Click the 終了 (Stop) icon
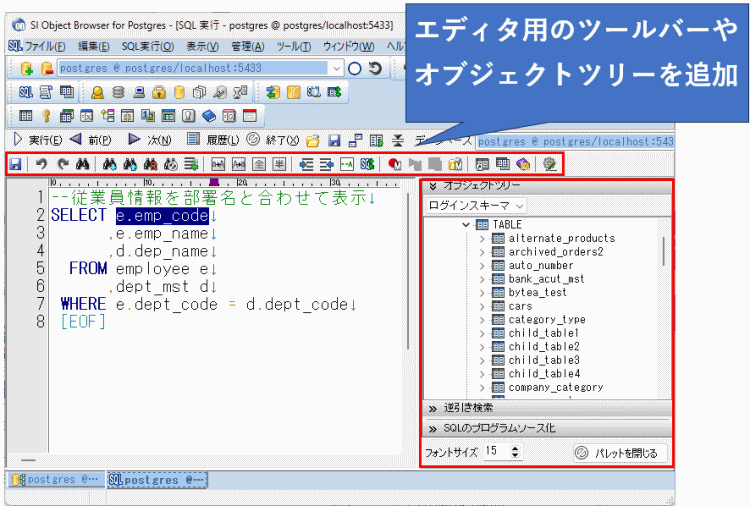This screenshot has width=750, height=506. (253, 140)
